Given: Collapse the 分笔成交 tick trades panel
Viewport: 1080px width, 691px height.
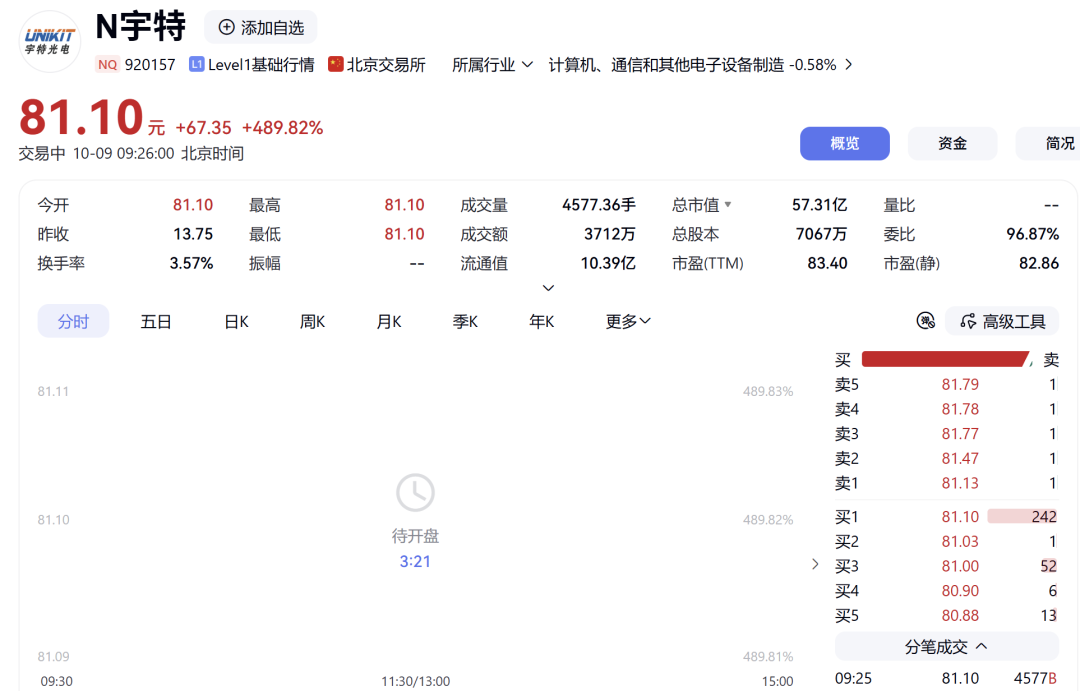Looking at the screenshot, I should 946,647.
